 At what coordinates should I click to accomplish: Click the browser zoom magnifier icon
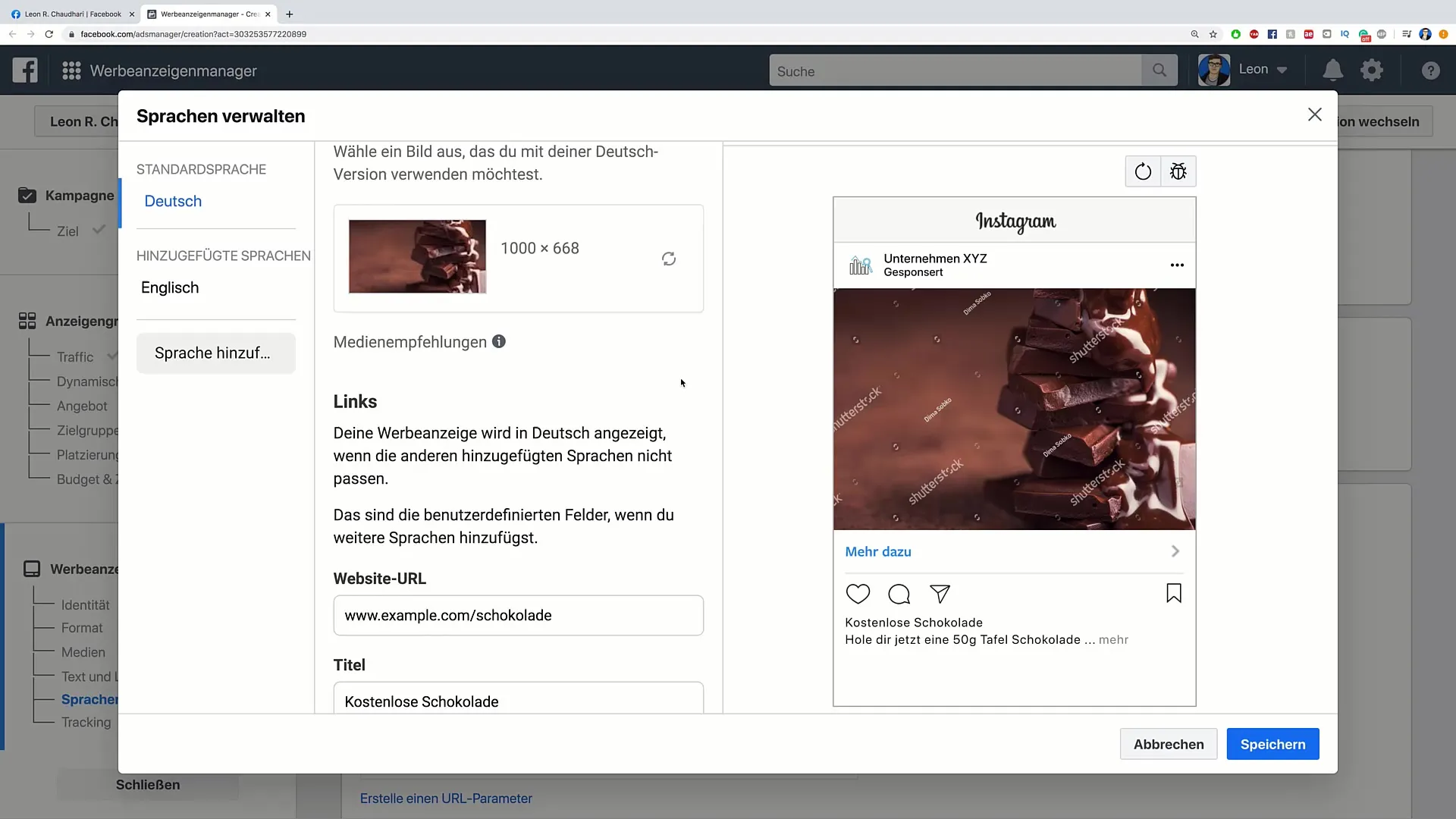[x=1194, y=33]
